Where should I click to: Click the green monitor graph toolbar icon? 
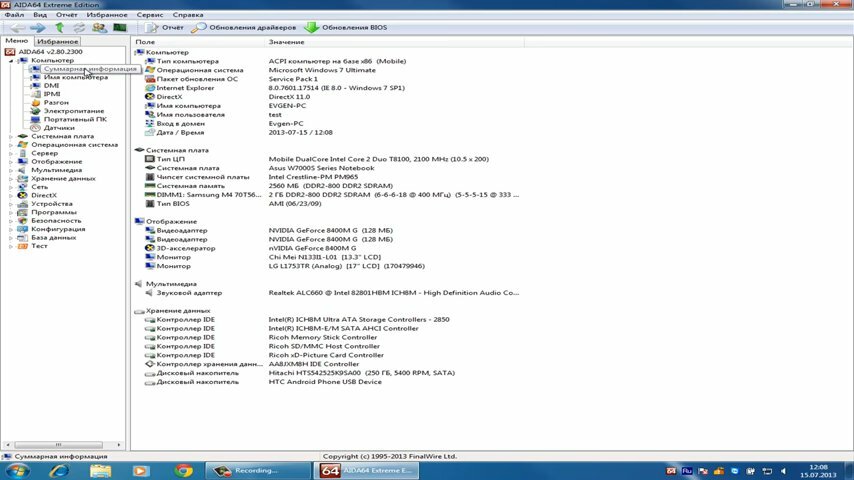[120, 27]
